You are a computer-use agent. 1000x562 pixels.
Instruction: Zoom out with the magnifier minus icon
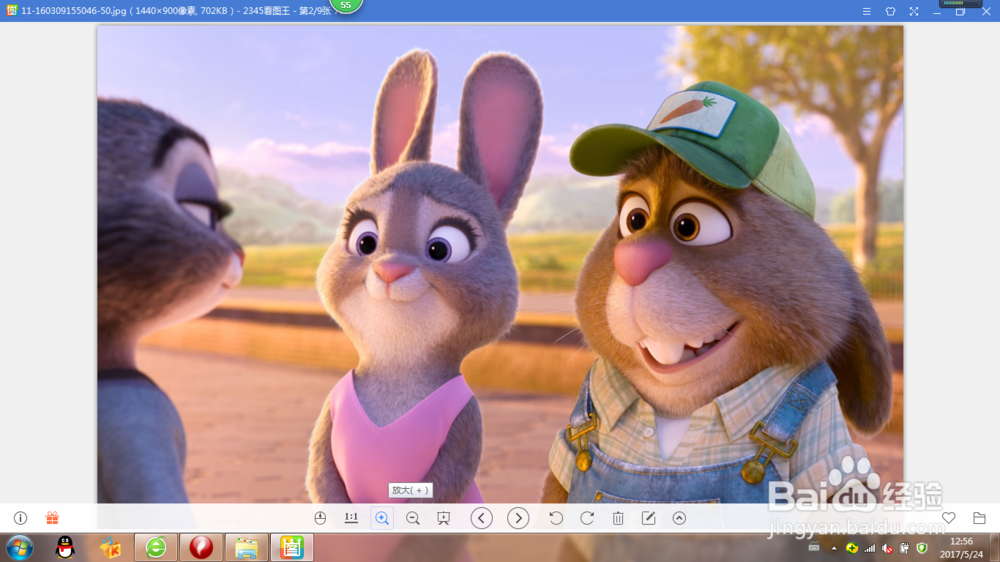pyautogui.click(x=413, y=518)
